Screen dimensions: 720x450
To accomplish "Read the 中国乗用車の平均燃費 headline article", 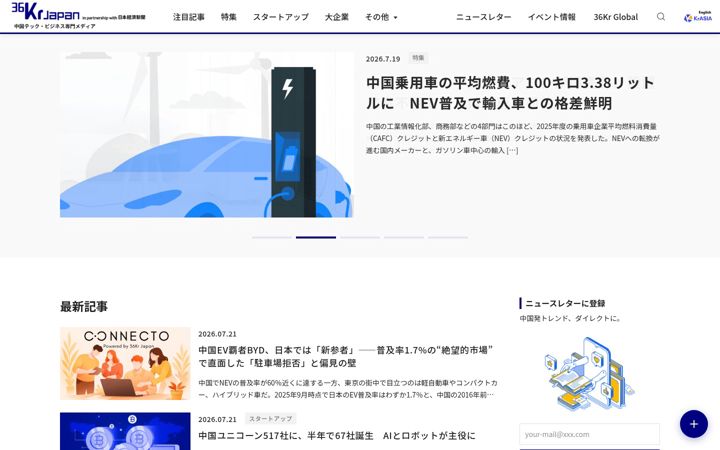I will pos(510,93).
